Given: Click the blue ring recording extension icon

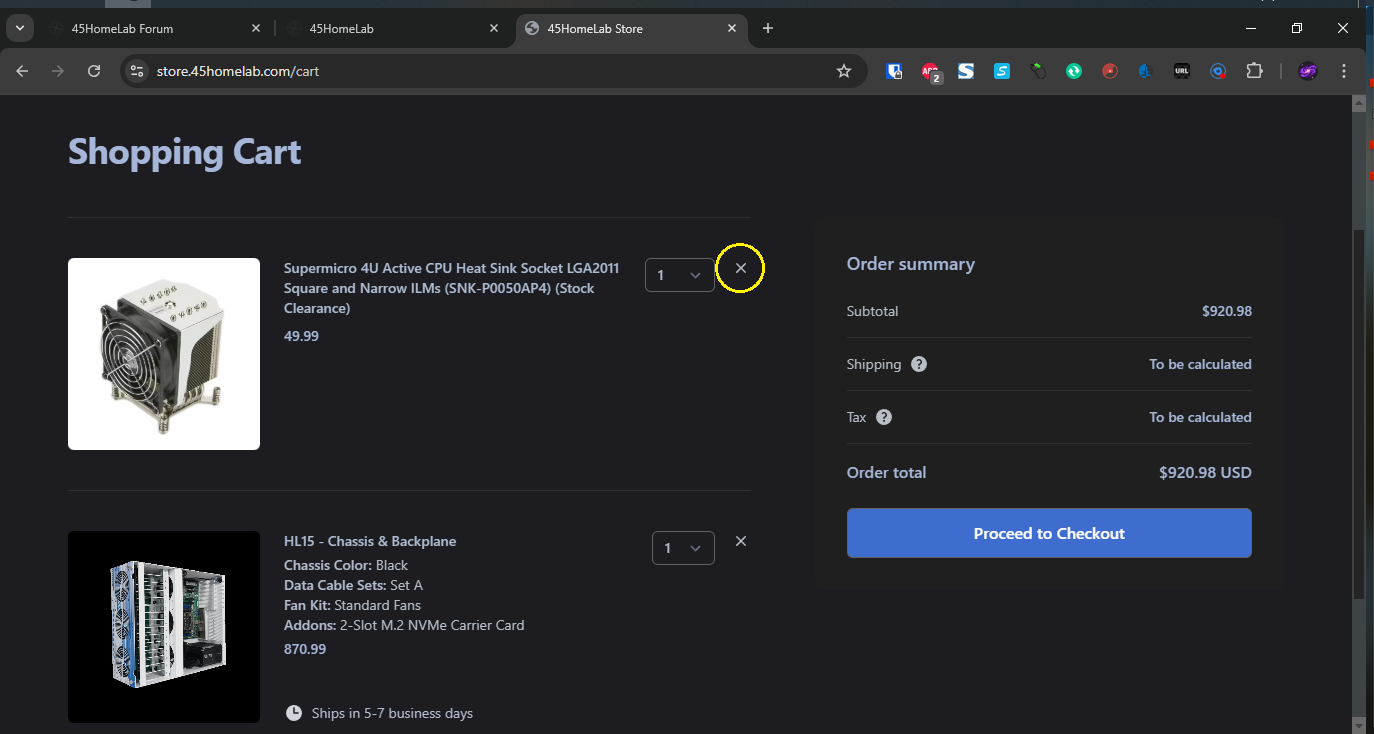Looking at the screenshot, I should click(1218, 71).
